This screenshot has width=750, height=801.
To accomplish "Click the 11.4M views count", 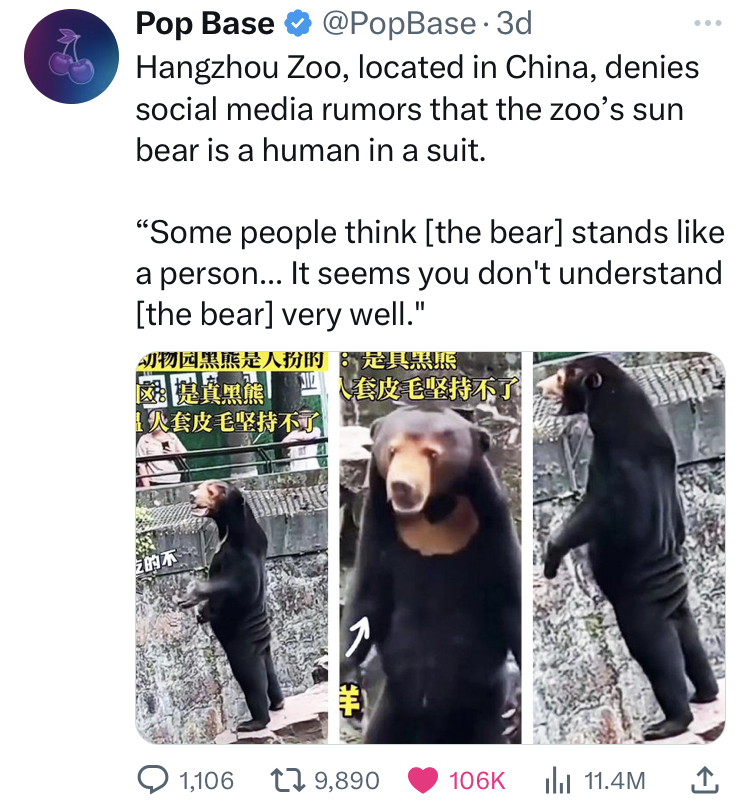I will point(615,781).
